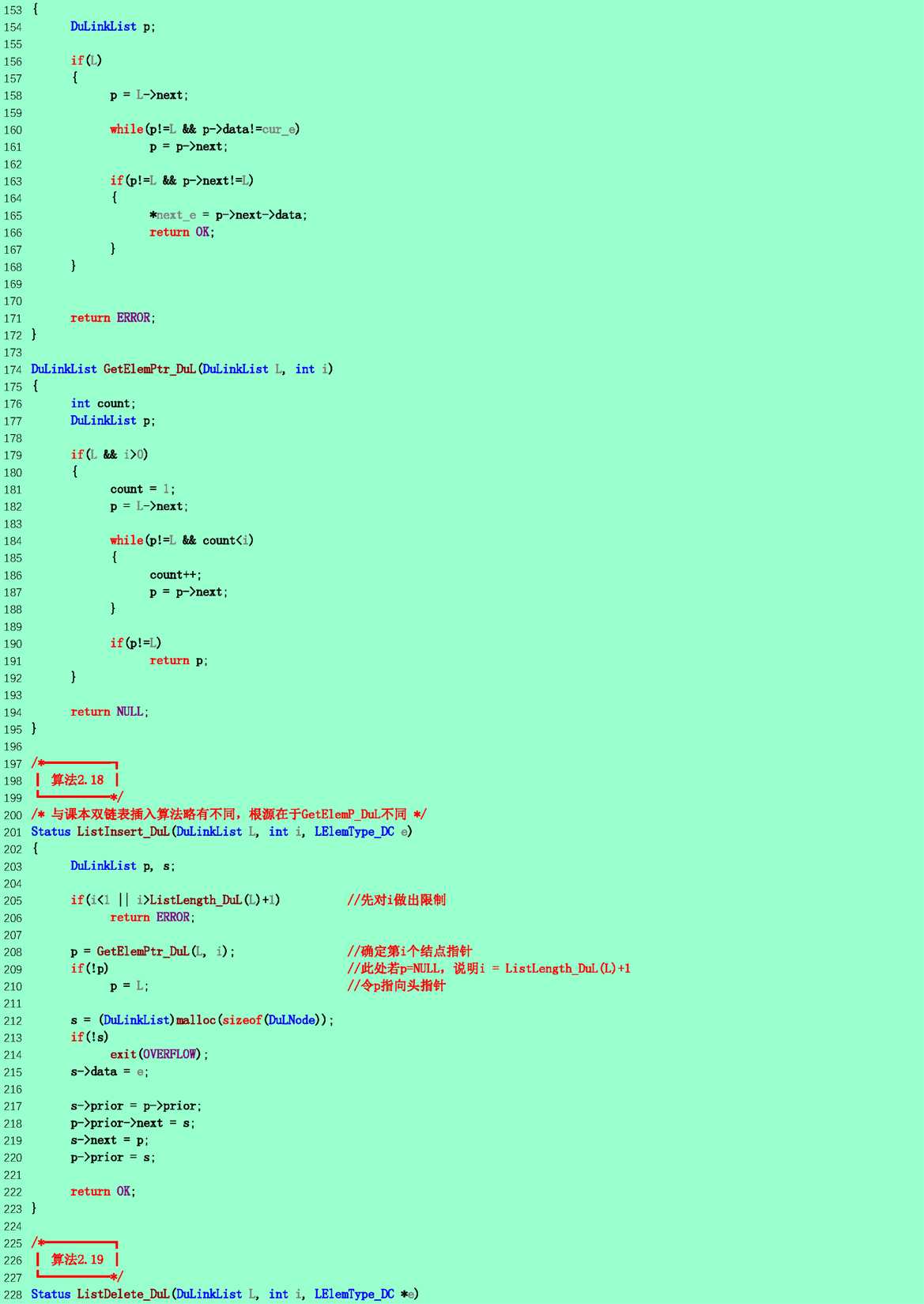
Task: Click the boxed comment label 算法2.18
Action: [x=77, y=781]
